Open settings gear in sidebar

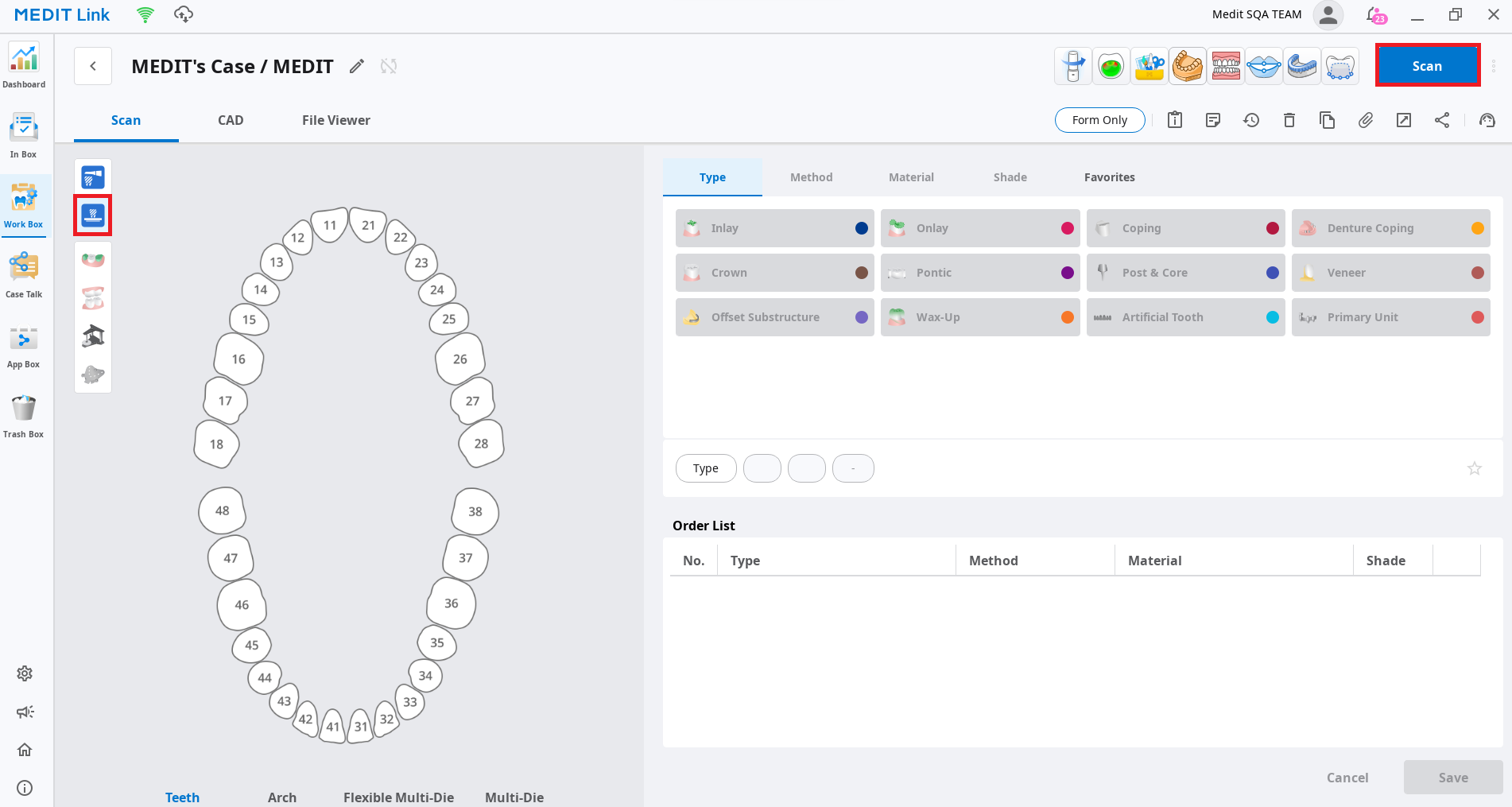pos(25,673)
